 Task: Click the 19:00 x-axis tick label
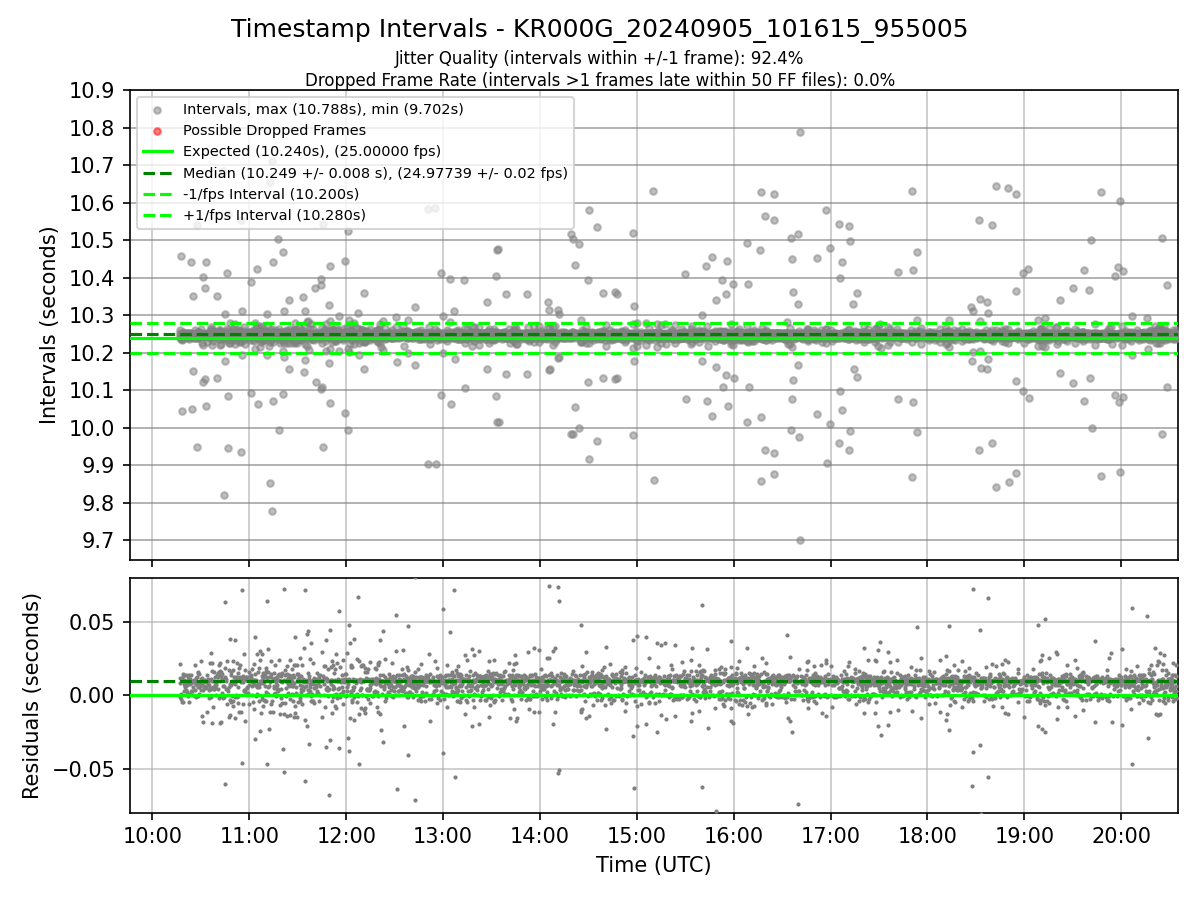click(x=1024, y=835)
